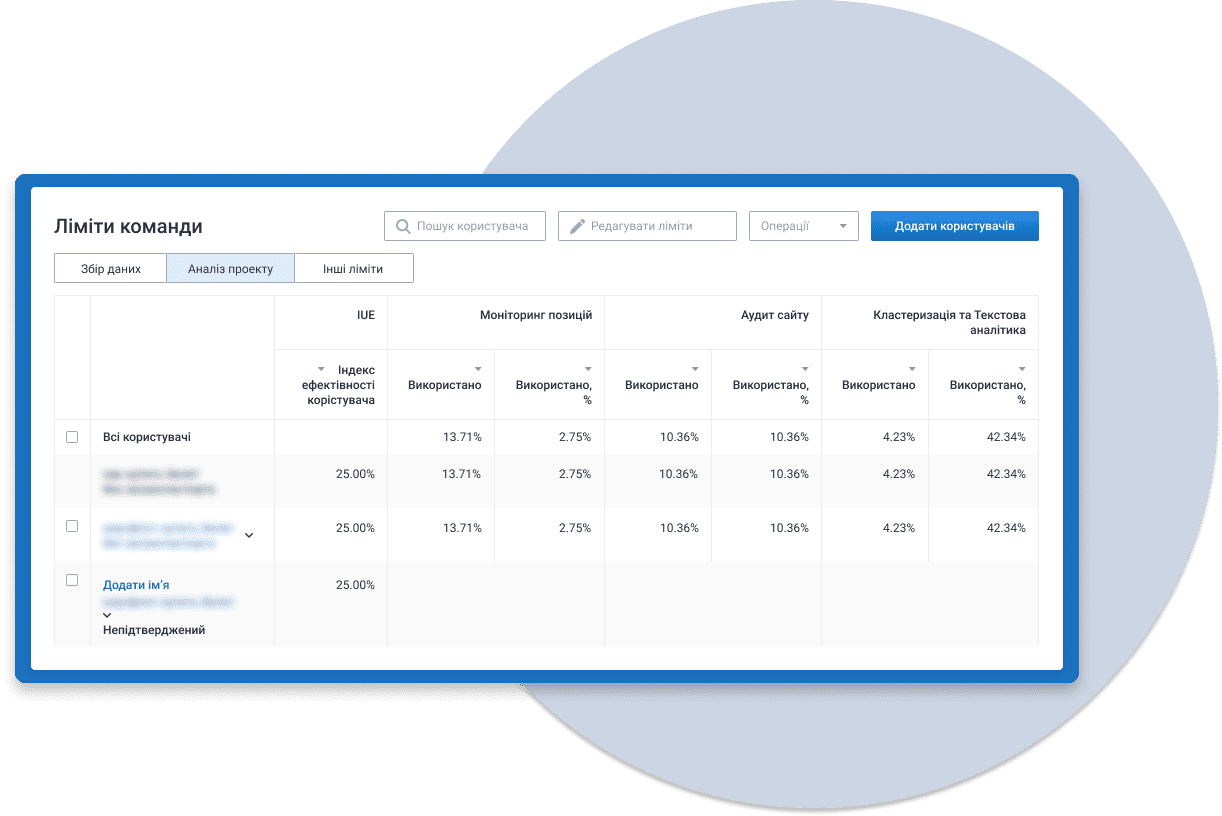
Task: Click the Додати ім'я link
Action: pyautogui.click(x=143, y=585)
